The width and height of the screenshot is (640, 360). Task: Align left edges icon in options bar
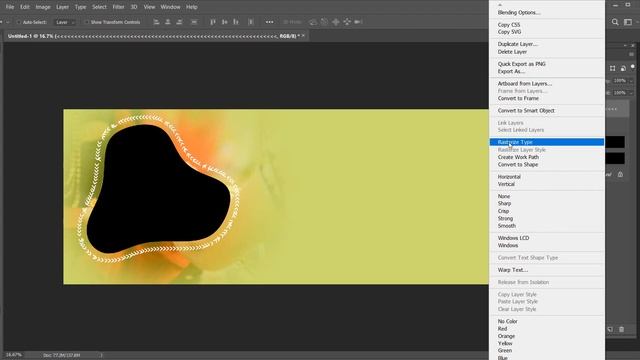pos(156,22)
